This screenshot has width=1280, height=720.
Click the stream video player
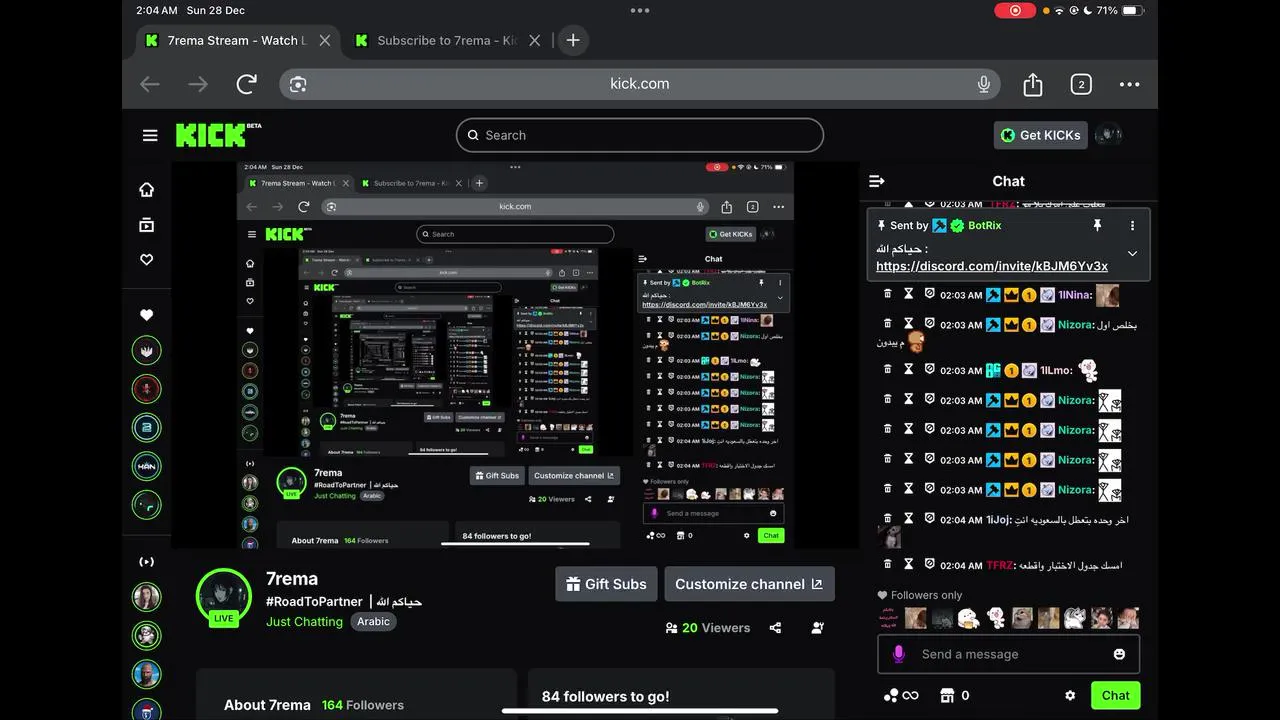515,355
